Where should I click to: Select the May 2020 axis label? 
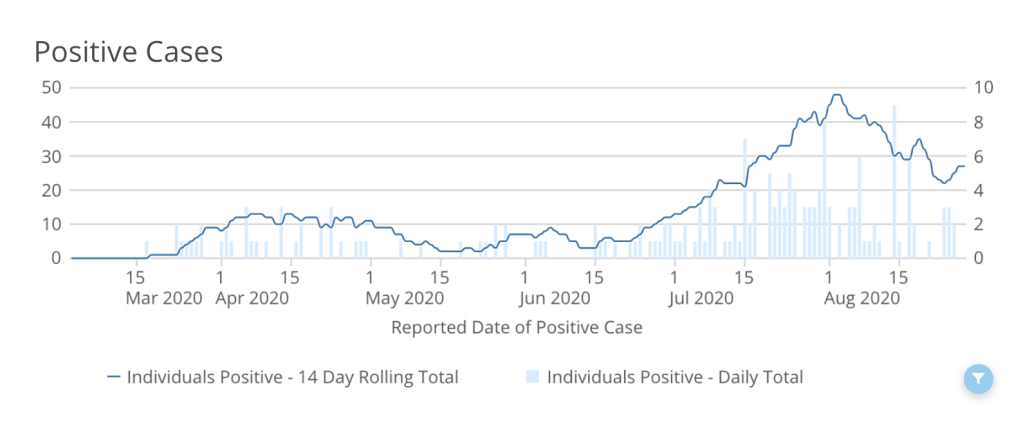[x=406, y=297]
